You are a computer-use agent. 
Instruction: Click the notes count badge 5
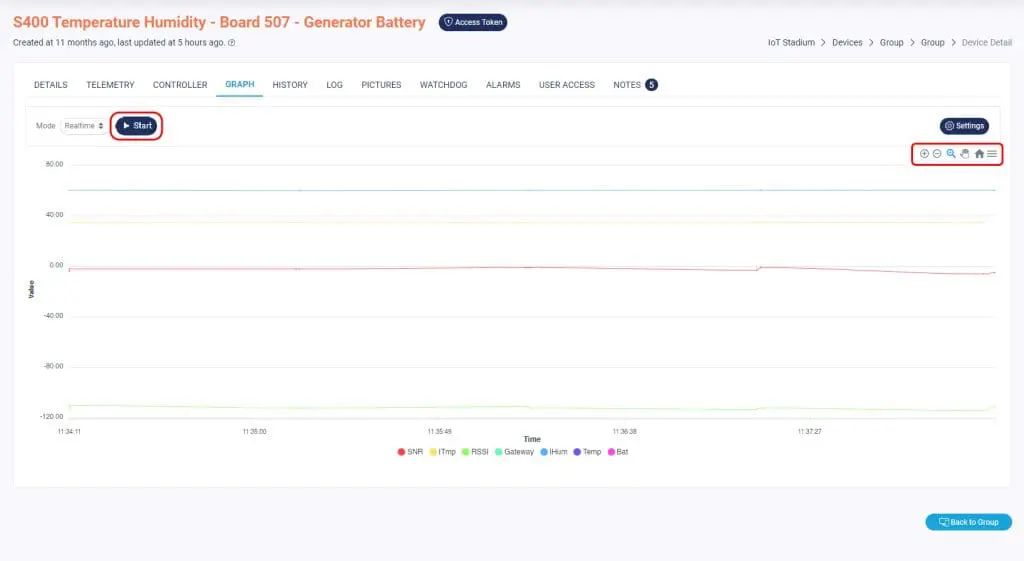pyautogui.click(x=651, y=85)
